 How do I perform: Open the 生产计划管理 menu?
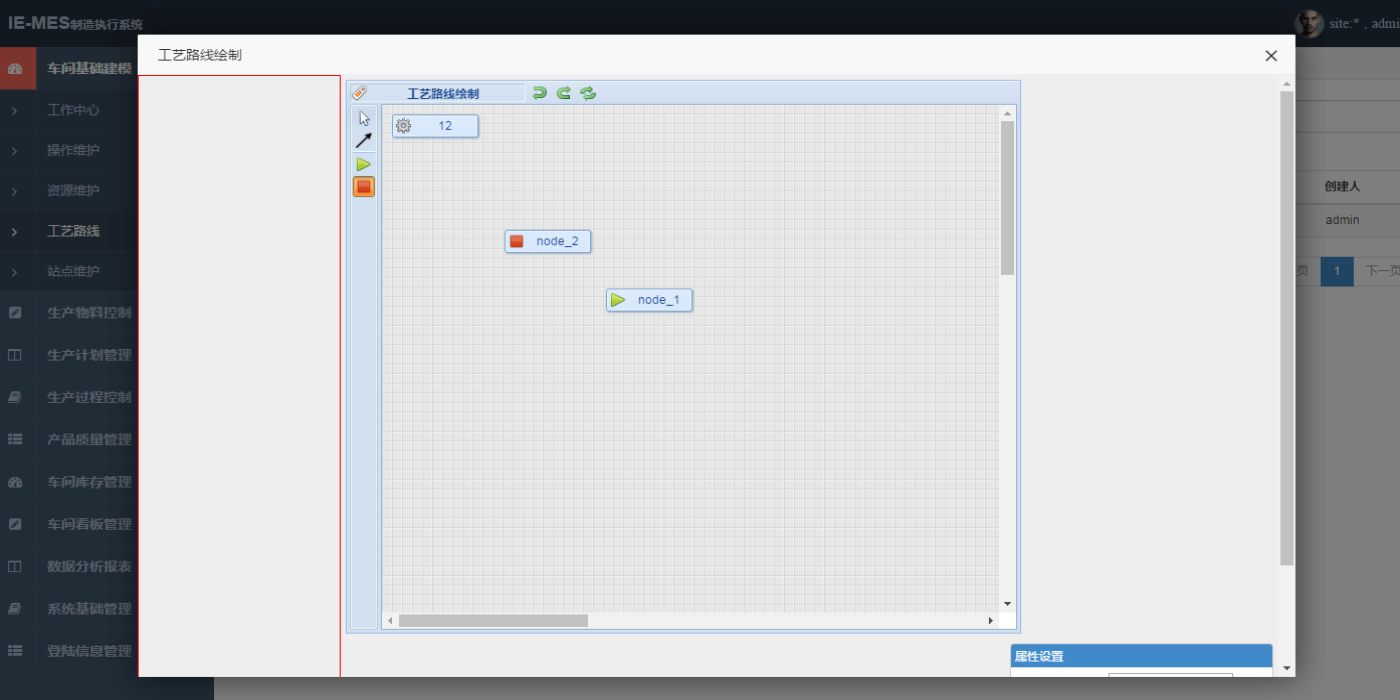tap(89, 355)
